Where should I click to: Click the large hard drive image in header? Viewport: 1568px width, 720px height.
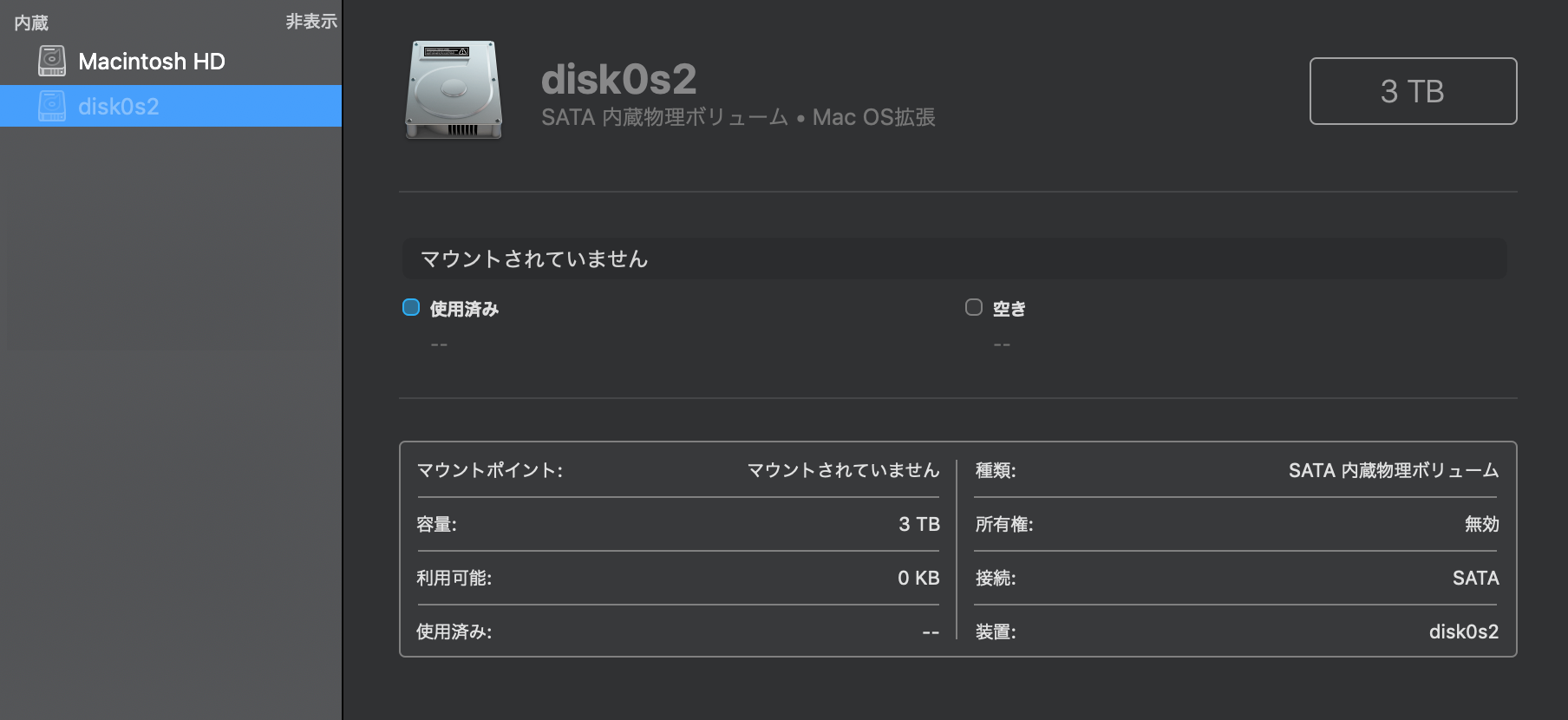(454, 89)
